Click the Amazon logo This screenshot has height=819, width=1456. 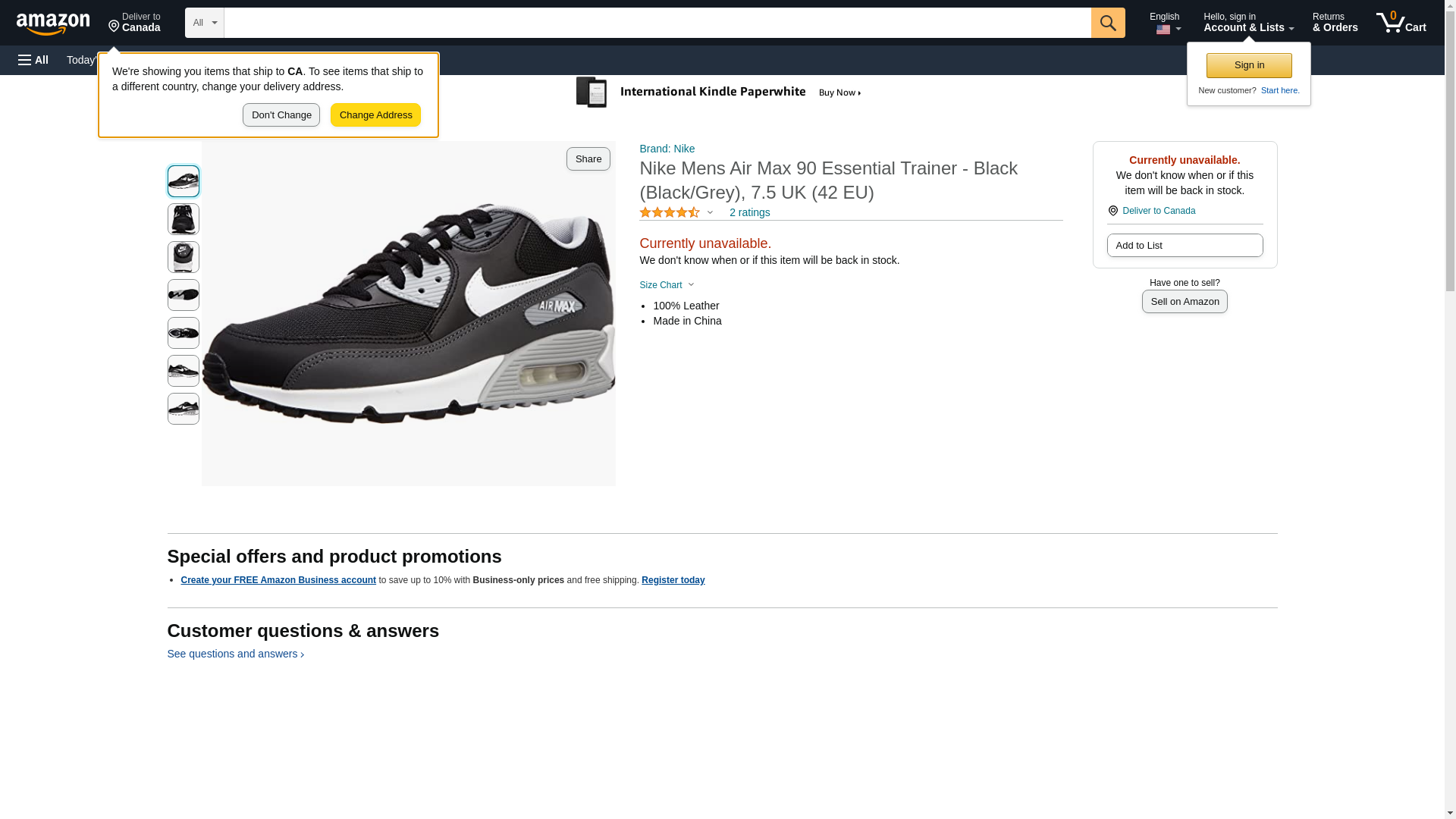click(x=53, y=24)
